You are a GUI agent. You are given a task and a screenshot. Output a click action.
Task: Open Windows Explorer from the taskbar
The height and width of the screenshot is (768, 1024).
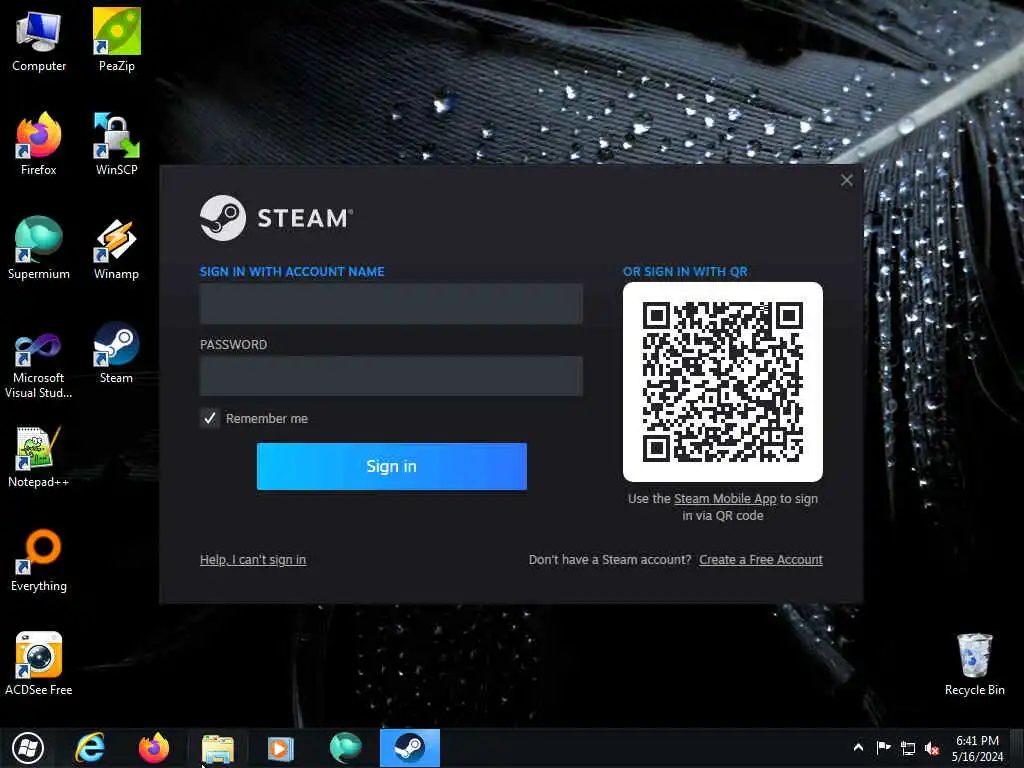click(217, 748)
